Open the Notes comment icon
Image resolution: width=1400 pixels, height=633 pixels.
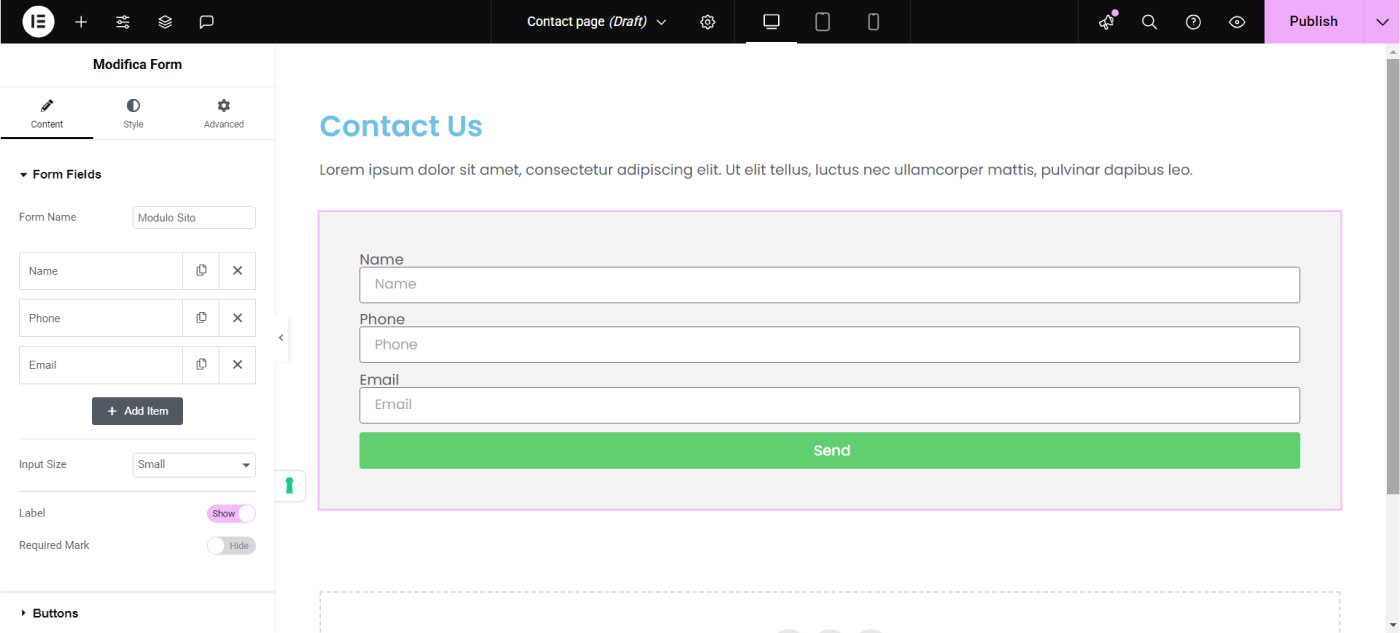pos(207,22)
